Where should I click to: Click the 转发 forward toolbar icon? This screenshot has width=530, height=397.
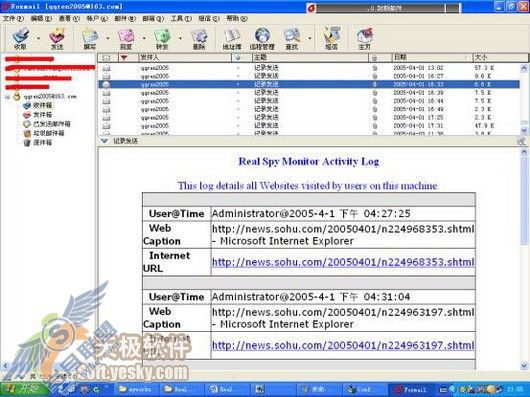coord(162,39)
